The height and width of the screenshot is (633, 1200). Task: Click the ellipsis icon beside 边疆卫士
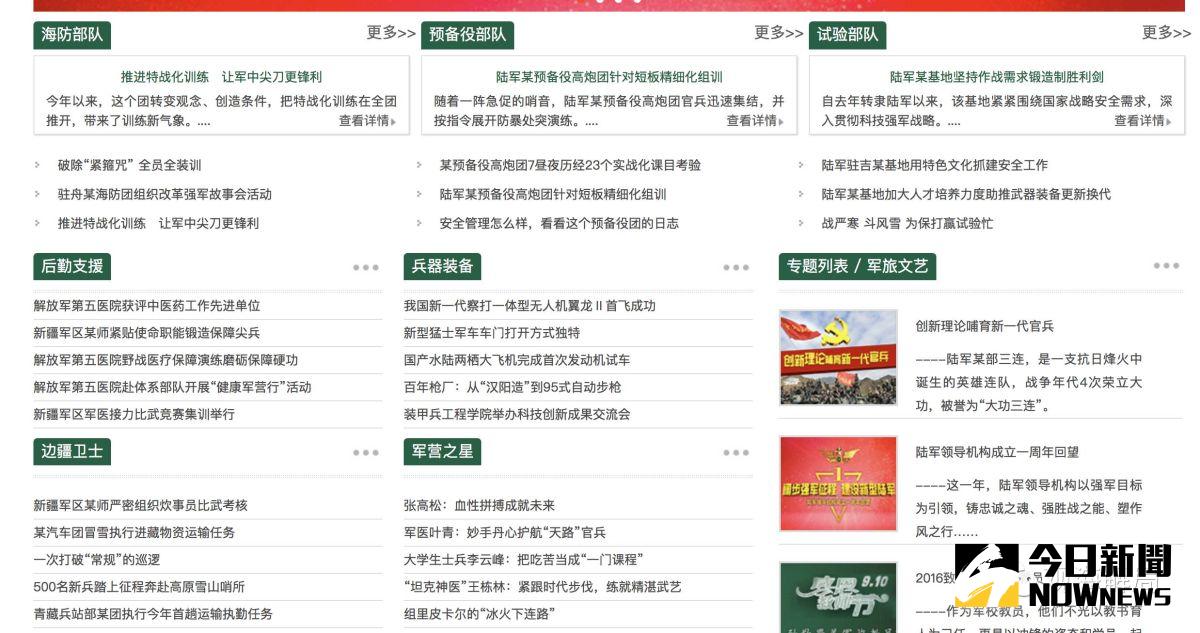[x=367, y=450]
